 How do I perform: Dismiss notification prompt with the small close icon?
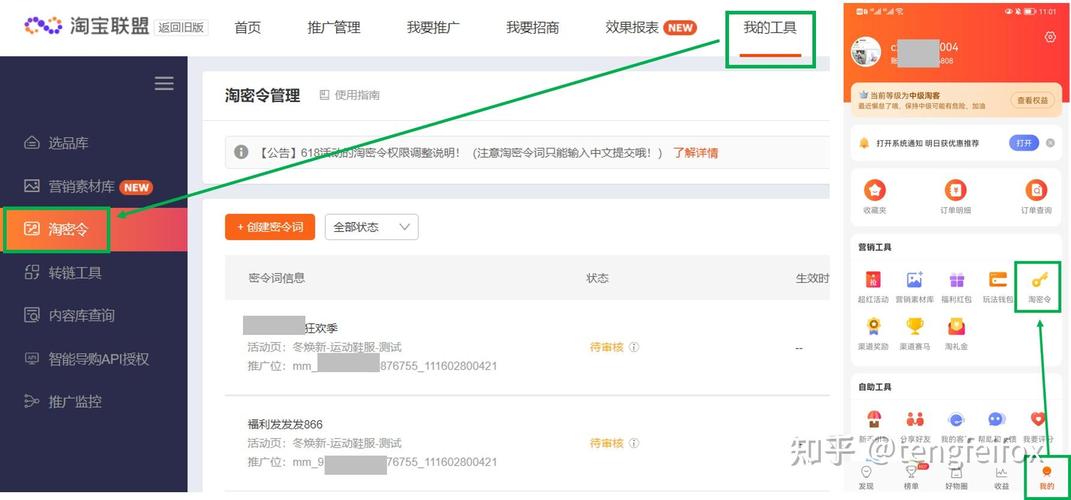[x=1050, y=143]
